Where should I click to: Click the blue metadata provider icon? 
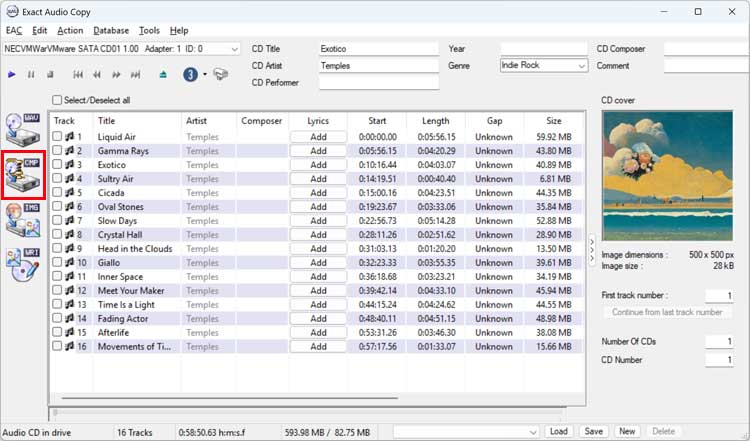coord(190,75)
